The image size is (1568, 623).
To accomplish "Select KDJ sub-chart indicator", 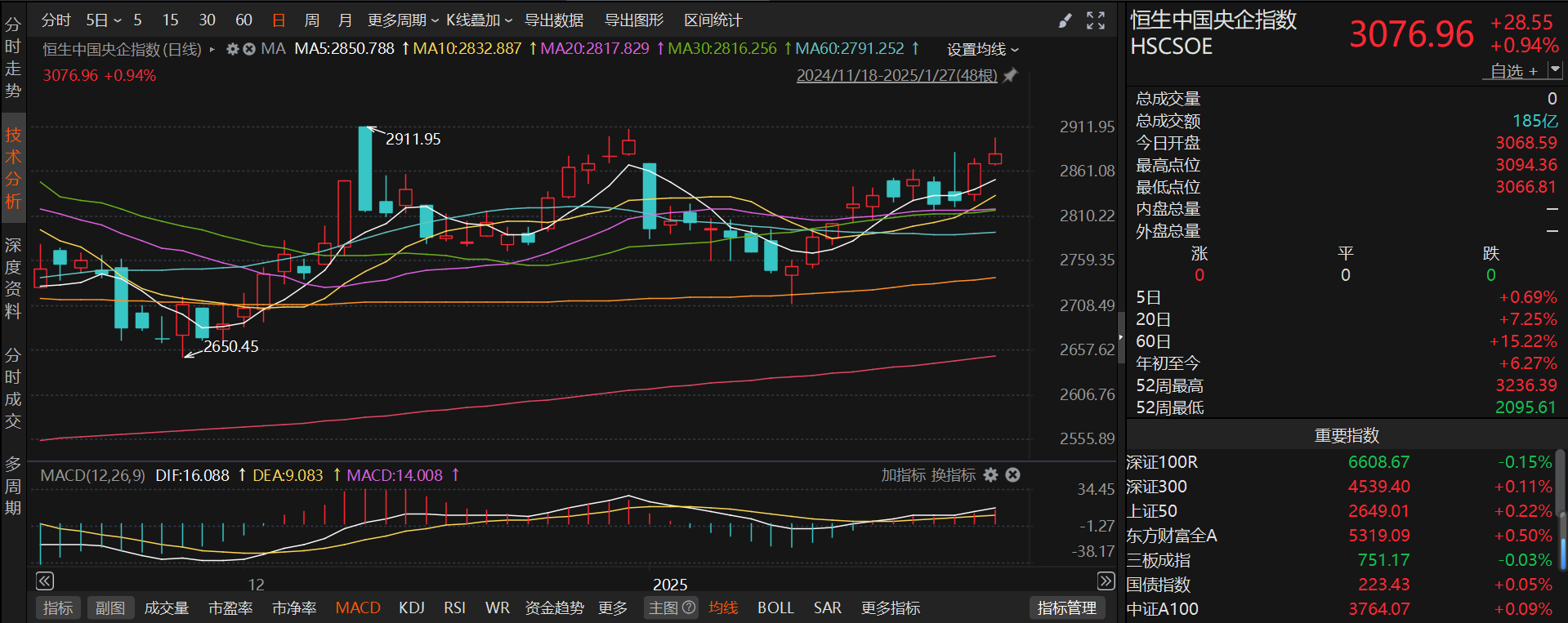I will click(412, 607).
